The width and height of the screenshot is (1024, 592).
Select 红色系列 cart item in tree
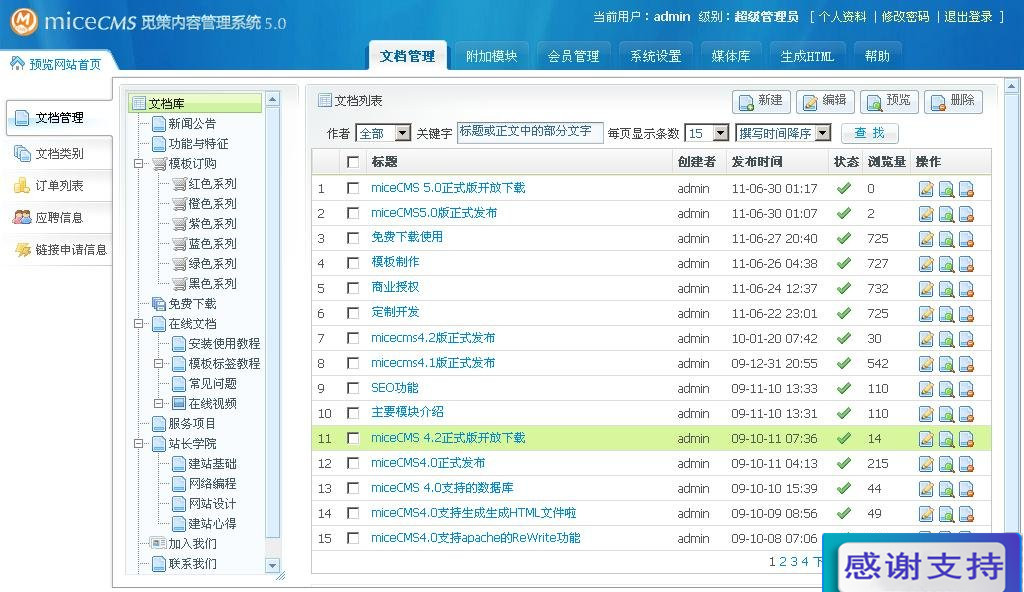tap(204, 184)
